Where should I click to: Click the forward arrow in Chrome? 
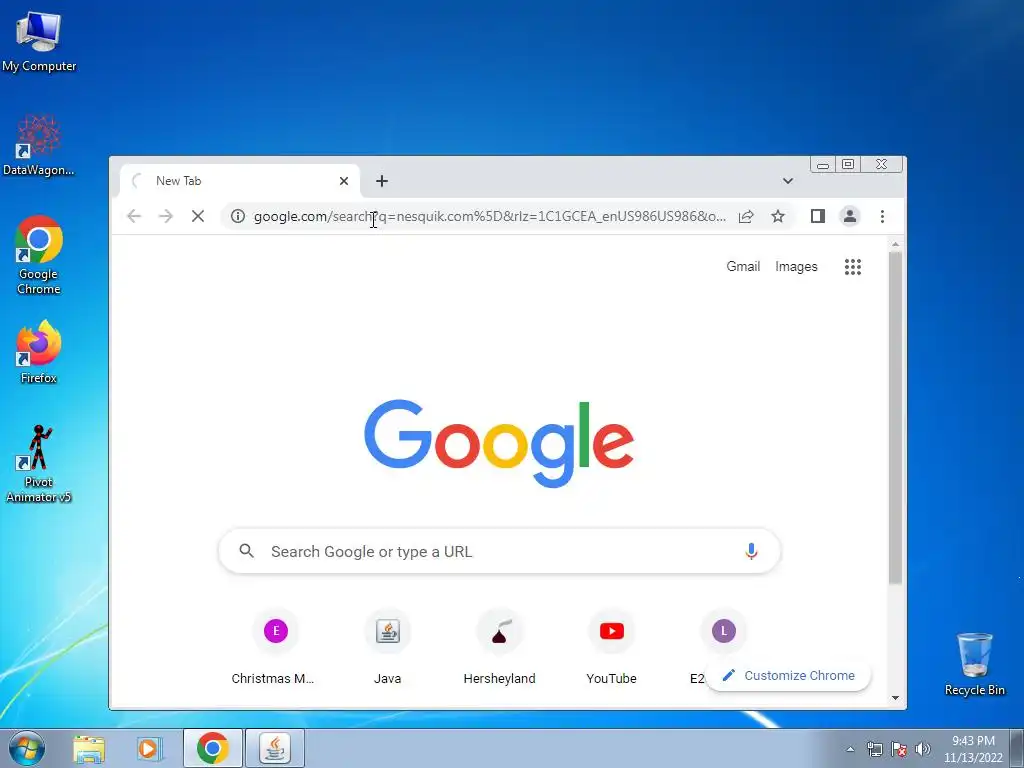pyautogui.click(x=166, y=216)
